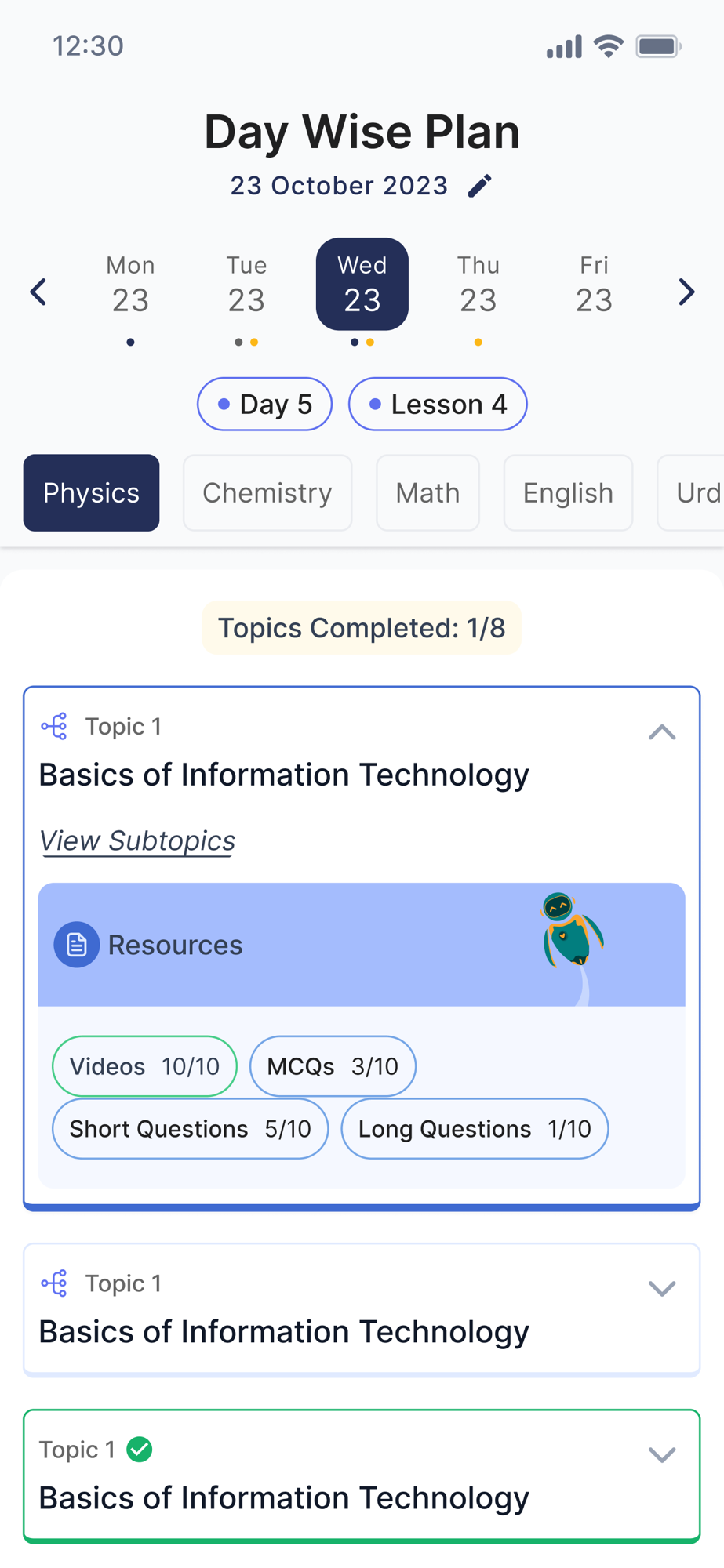Open the View Subtopics link
Image resolution: width=724 pixels, height=1568 pixels.
(137, 841)
